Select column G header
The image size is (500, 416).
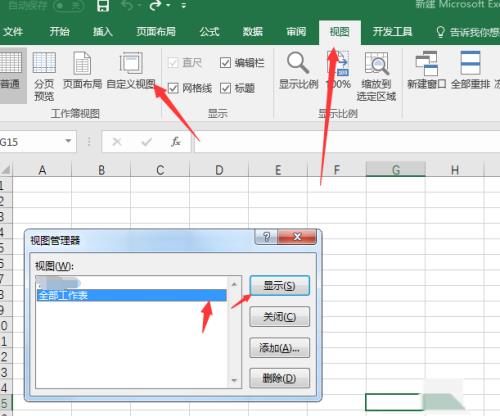(x=396, y=170)
